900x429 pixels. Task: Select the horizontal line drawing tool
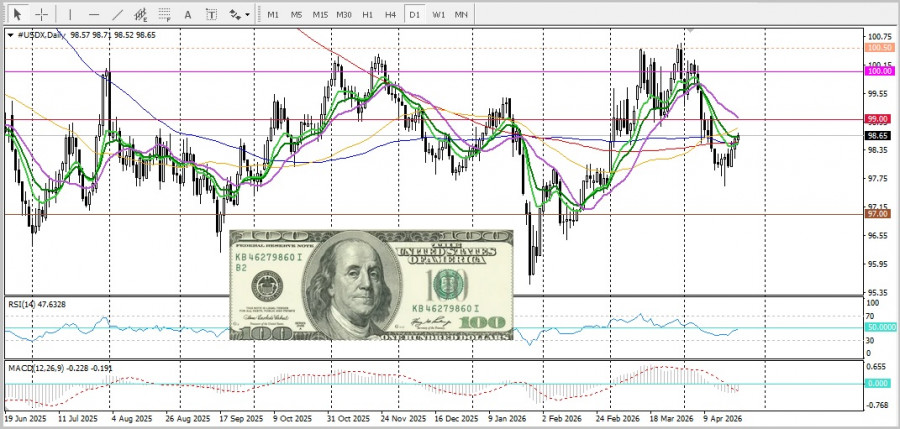94,15
